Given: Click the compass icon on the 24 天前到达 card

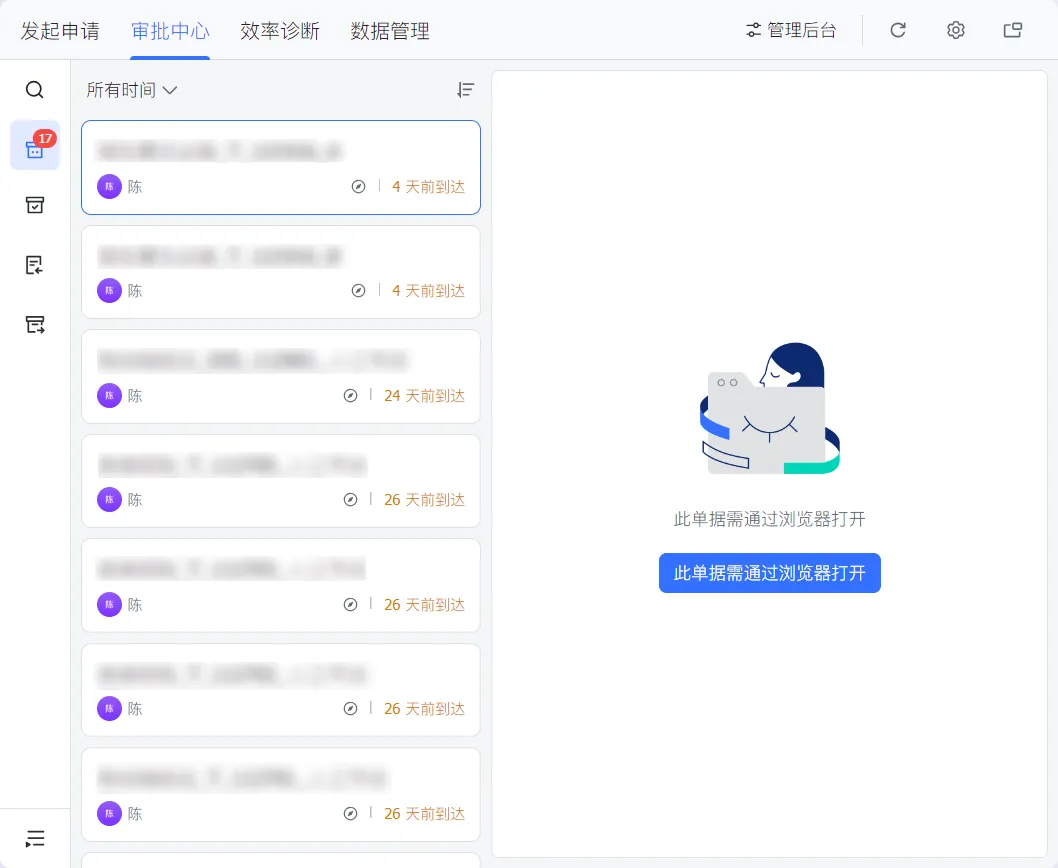Looking at the screenshot, I should 350,396.
